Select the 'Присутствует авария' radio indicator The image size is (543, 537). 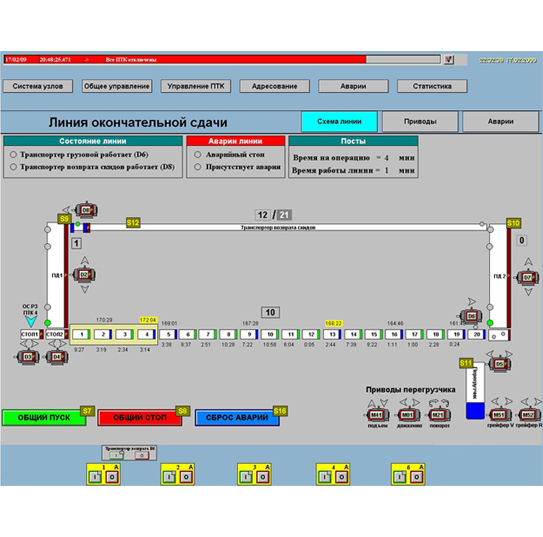click(197, 167)
